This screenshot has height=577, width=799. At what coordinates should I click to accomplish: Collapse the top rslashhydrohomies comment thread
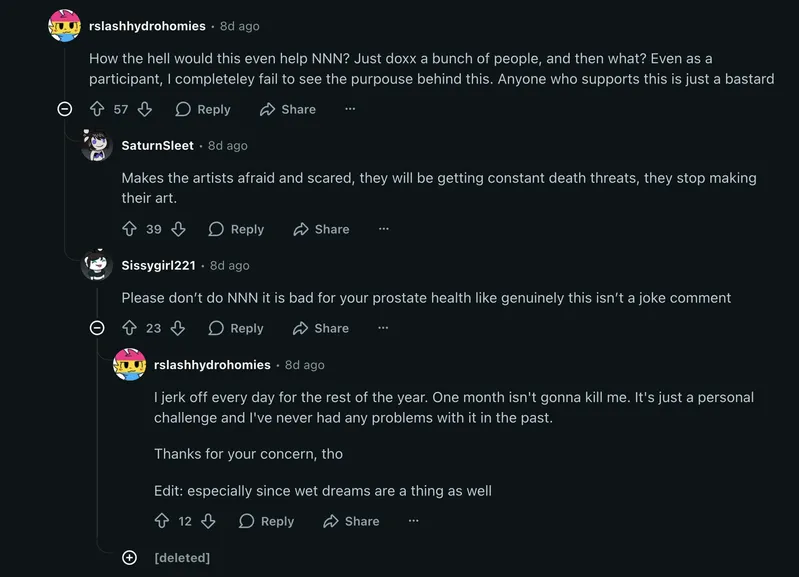coord(65,109)
